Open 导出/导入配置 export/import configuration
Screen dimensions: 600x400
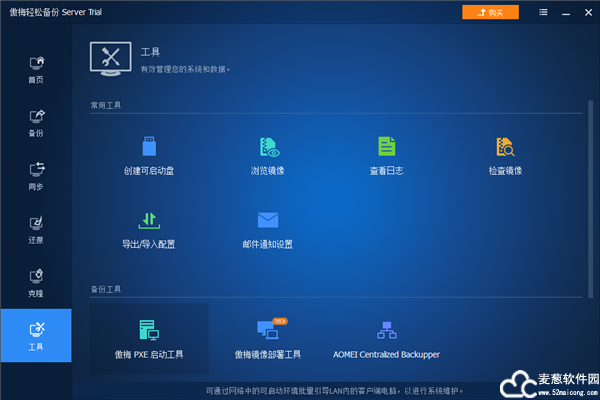[x=149, y=229]
